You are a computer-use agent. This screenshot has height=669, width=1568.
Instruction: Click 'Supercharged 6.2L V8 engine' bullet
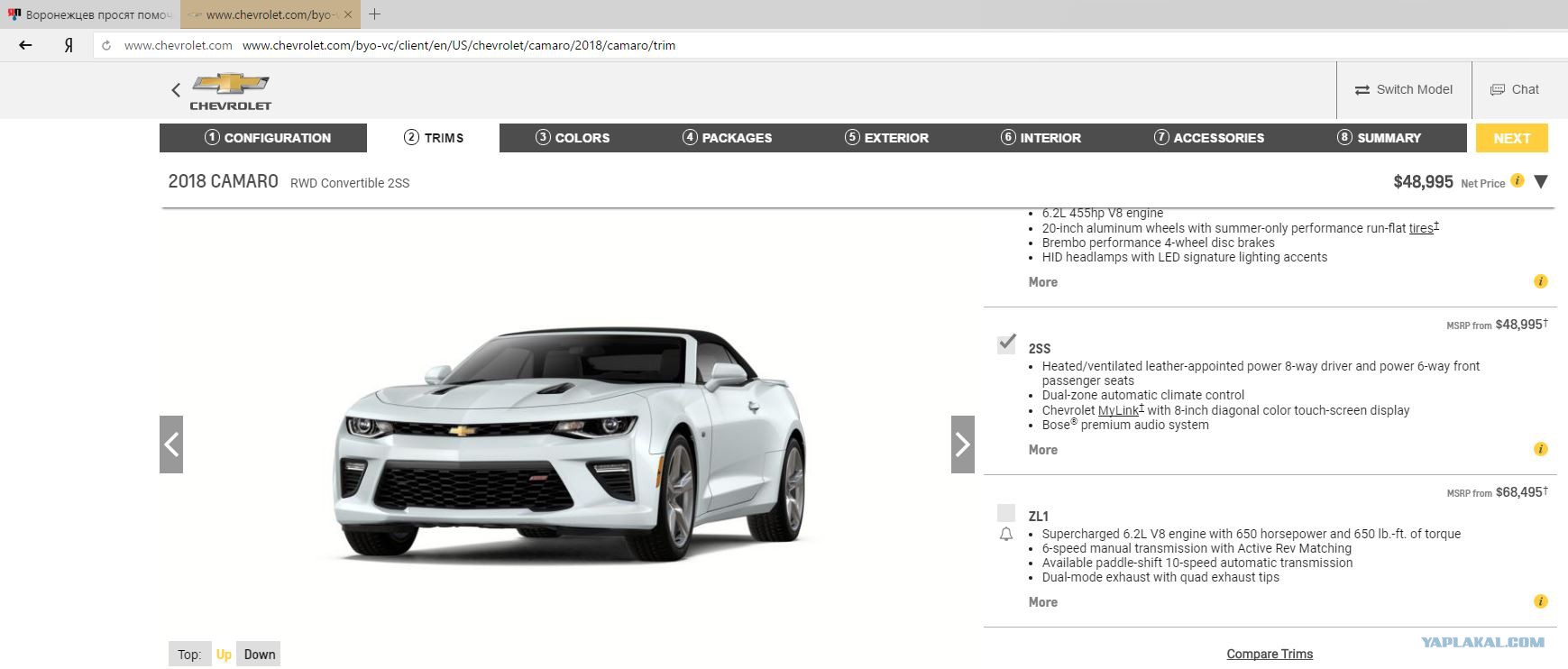point(1252,534)
